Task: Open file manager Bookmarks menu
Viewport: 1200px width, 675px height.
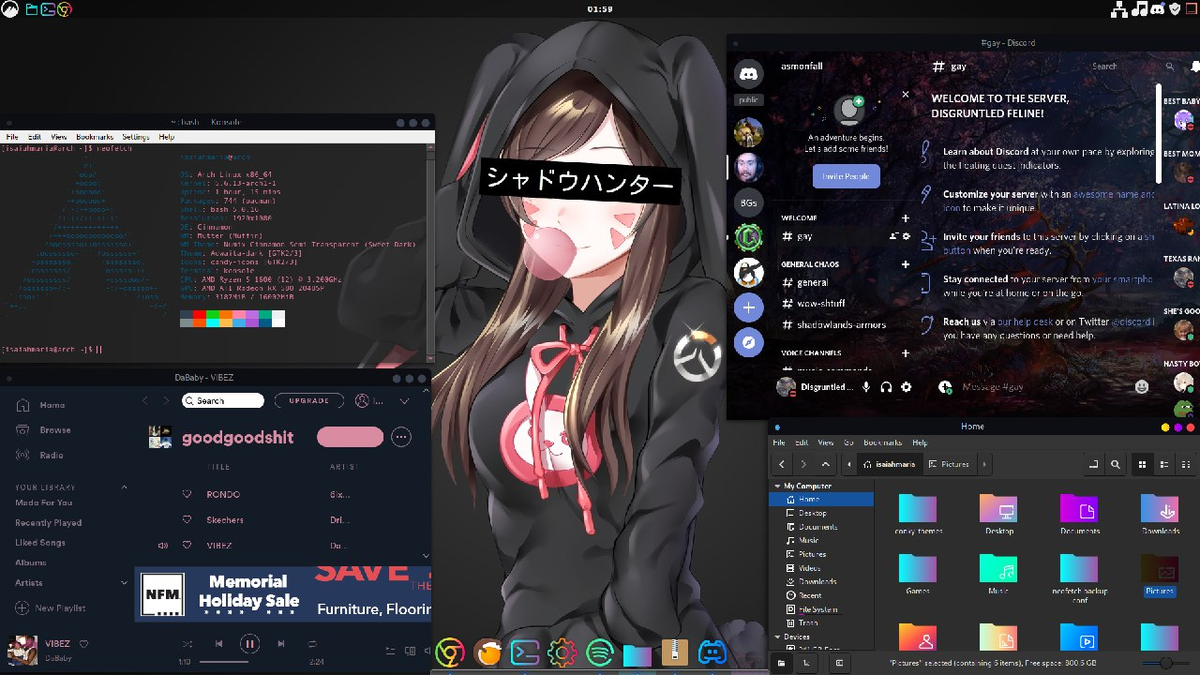Action: pos(882,442)
